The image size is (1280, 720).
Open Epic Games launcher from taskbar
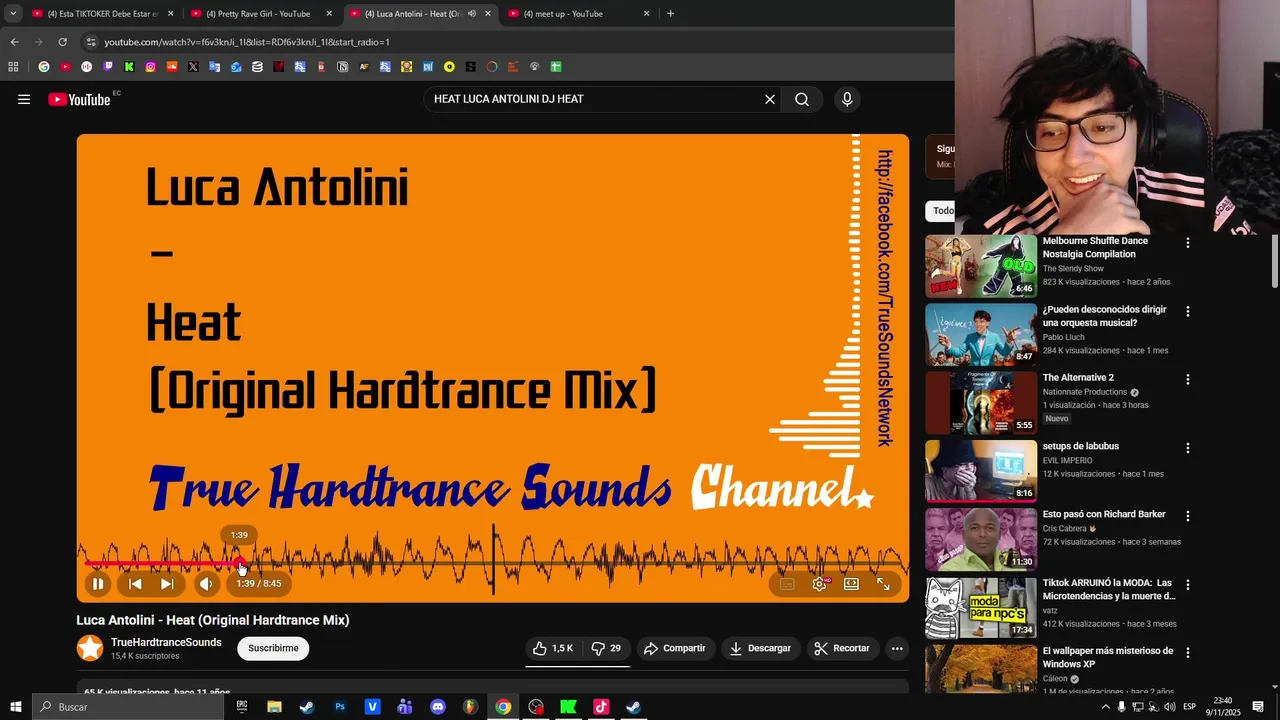coord(242,707)
